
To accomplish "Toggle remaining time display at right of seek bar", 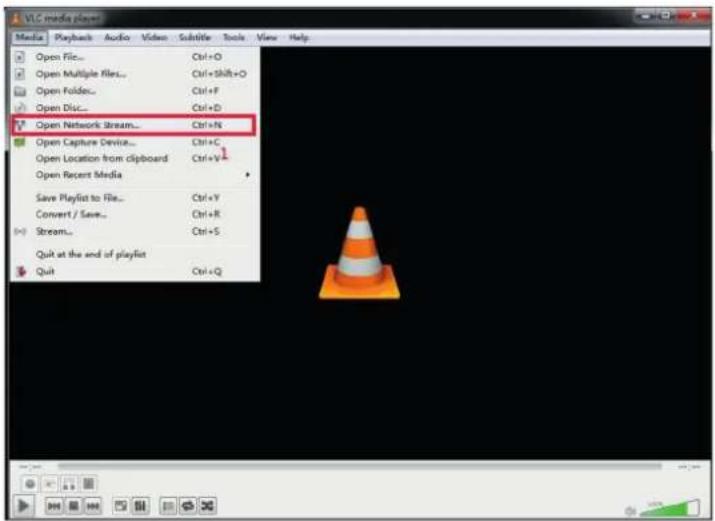I will tap(689, 467).
